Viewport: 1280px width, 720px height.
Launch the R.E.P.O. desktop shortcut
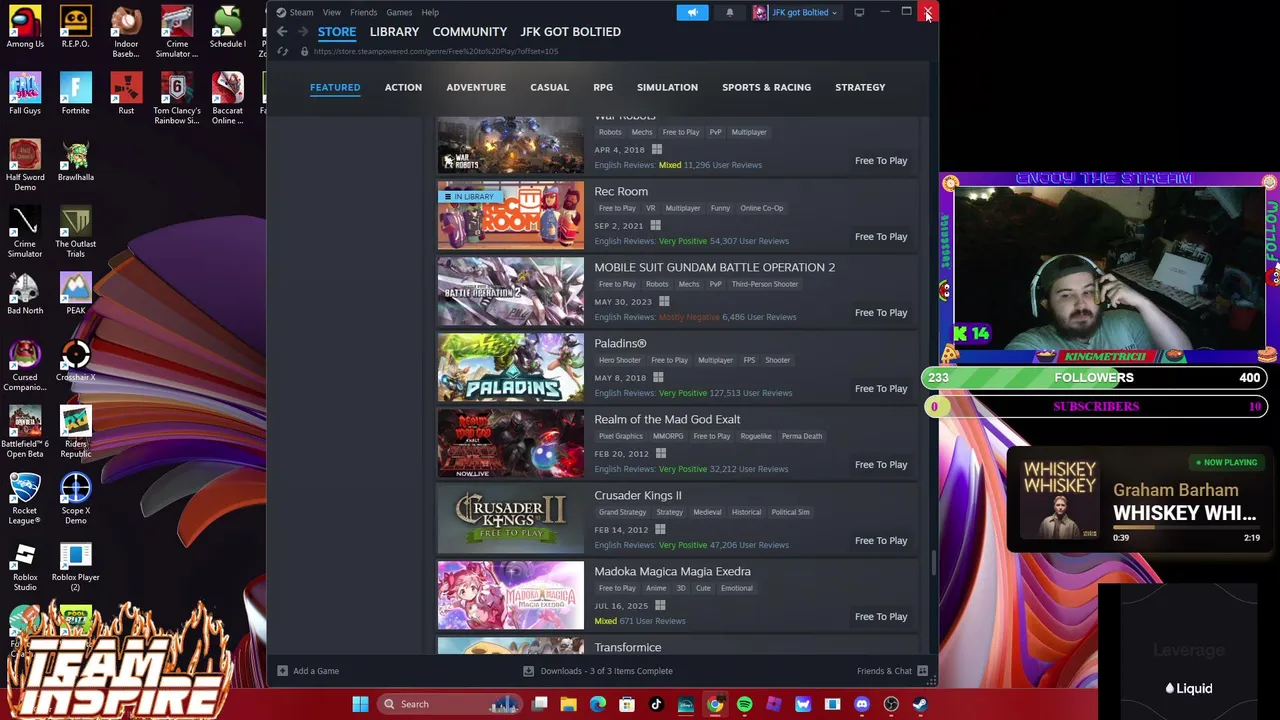point(75,27)
